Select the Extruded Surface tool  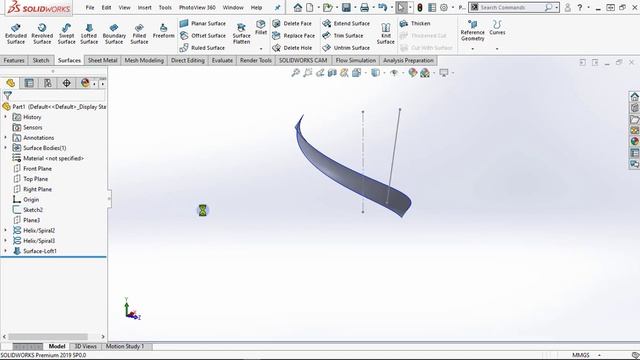[x=16, y=33]
